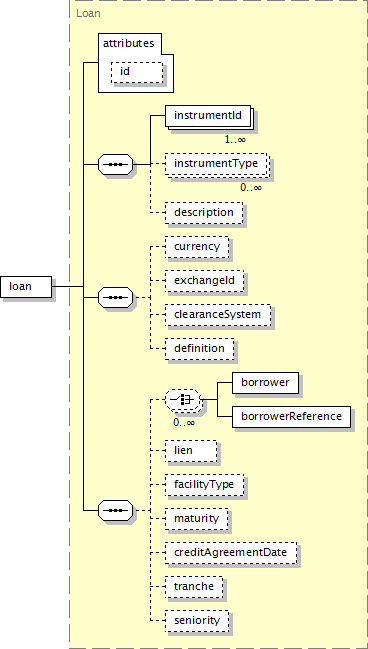Click the sequence icon connected to instrumentId
The width and height of the screenshot is (368, 649).
tap(115, 164)
